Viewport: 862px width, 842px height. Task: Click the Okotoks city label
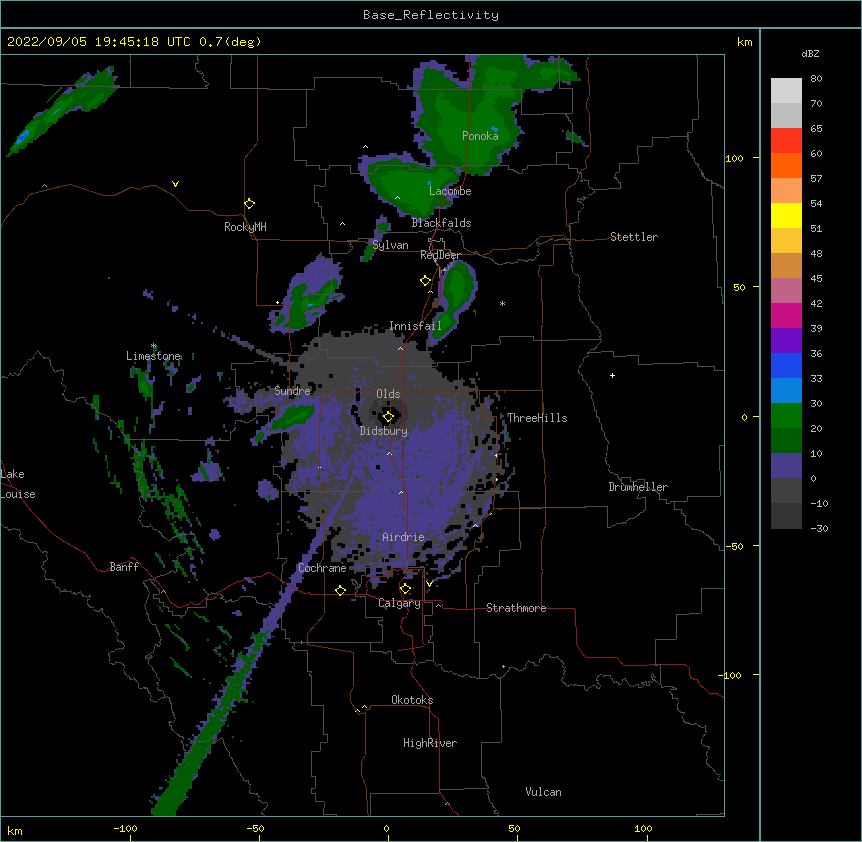[x=412, y=700]
